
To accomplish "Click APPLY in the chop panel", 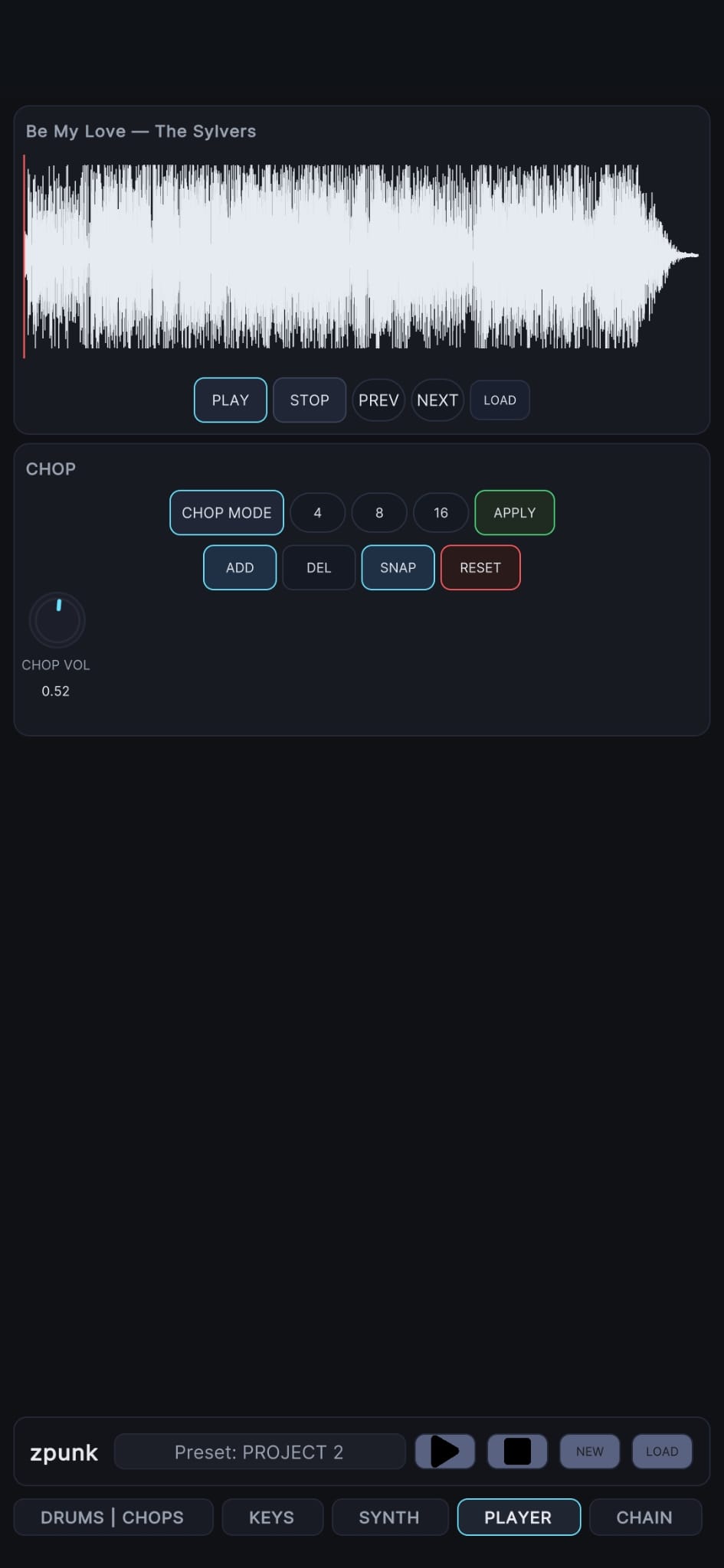I will [x=514, y=512].
